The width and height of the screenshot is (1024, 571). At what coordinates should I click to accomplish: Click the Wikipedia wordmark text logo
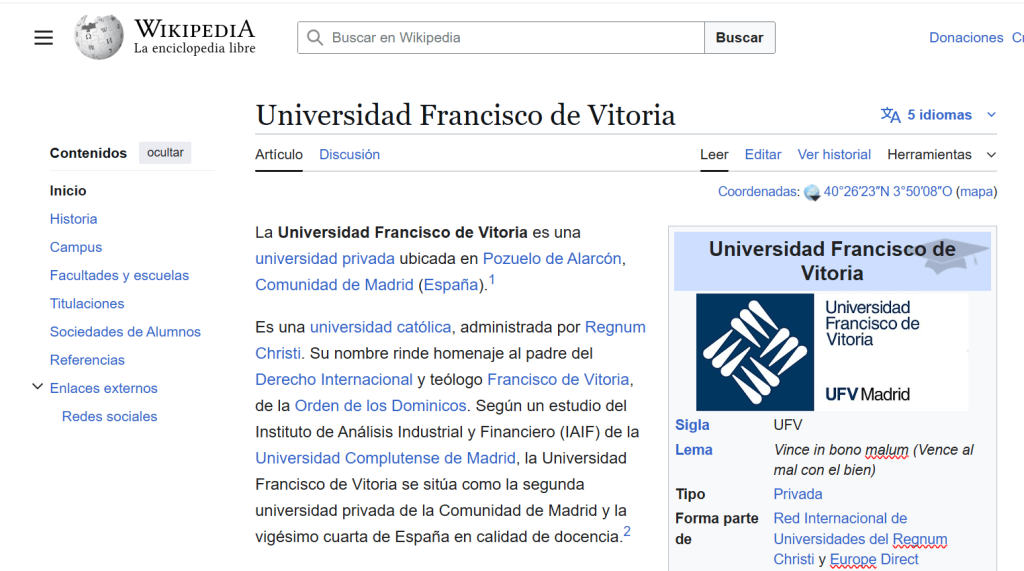point(195,37)
